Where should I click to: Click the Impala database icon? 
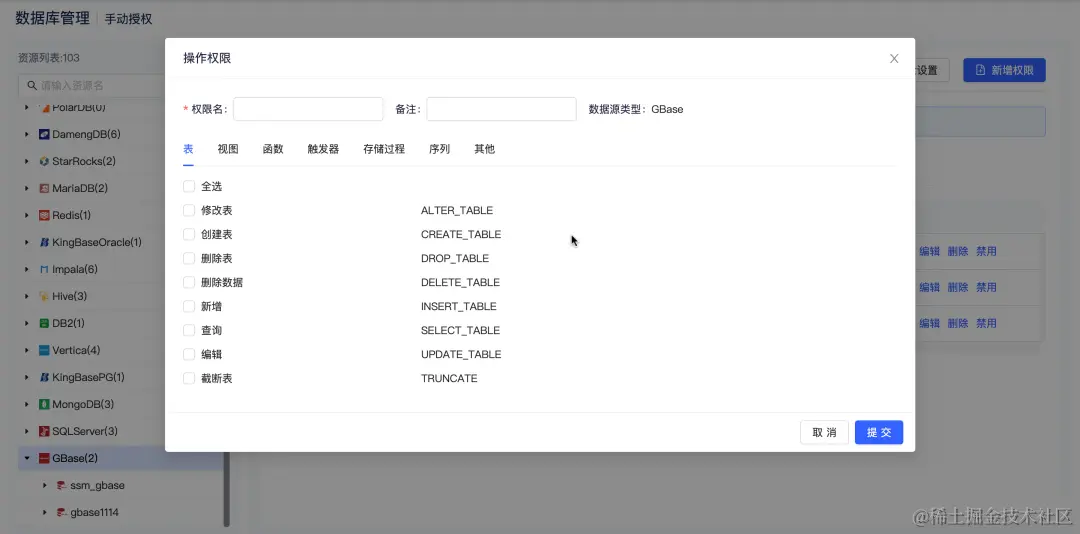point(44,269)
